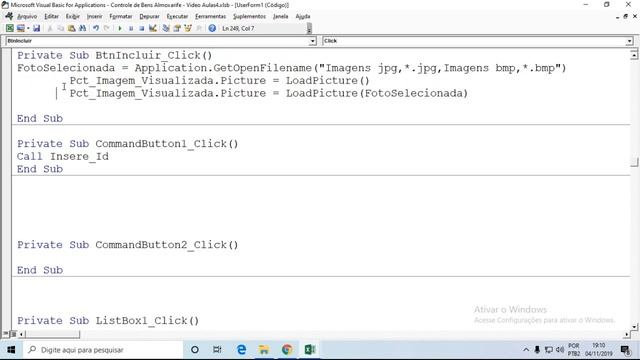Click the taskbar search box

coord(102,350)
